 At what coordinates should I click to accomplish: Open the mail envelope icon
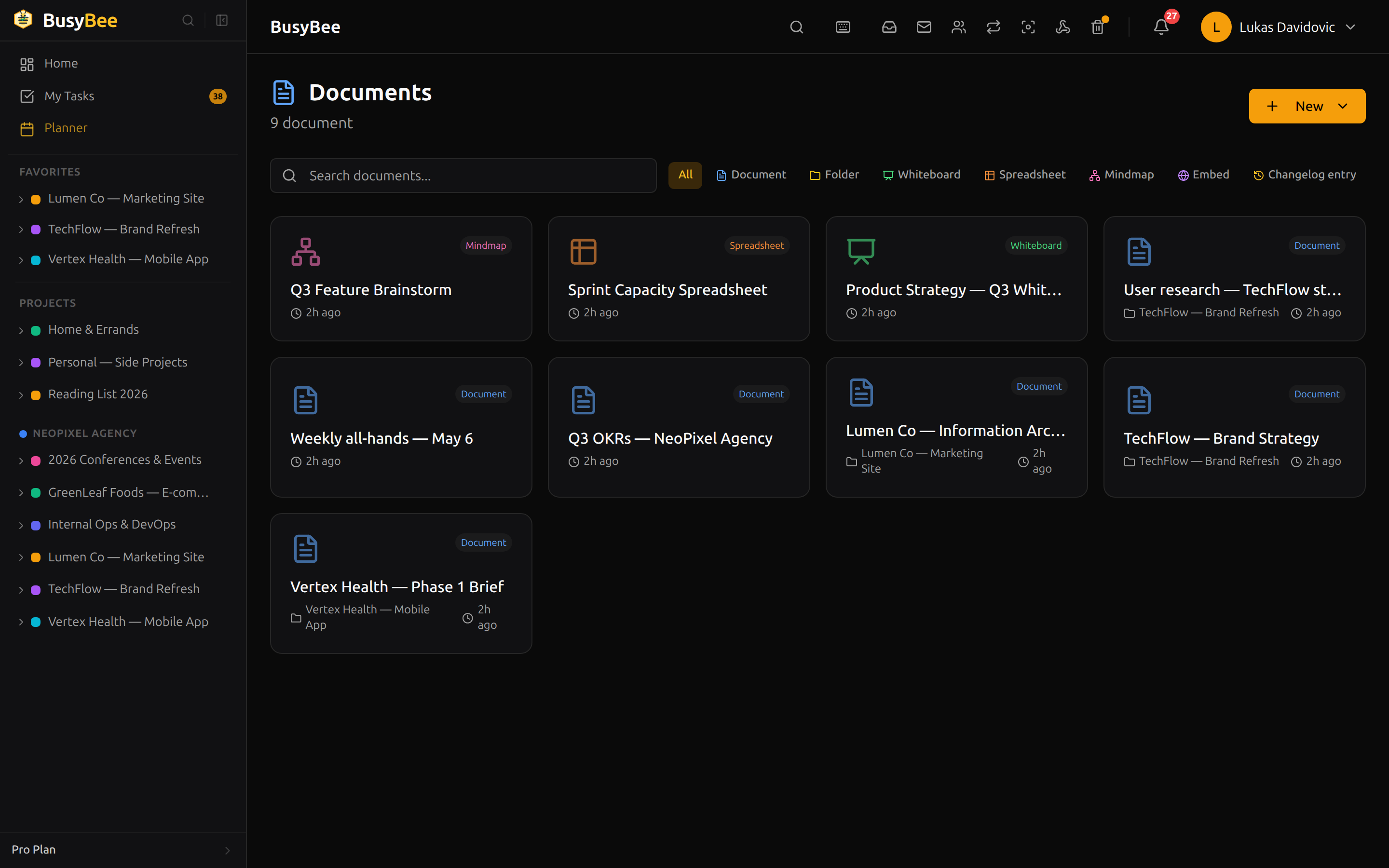(924, 27)
